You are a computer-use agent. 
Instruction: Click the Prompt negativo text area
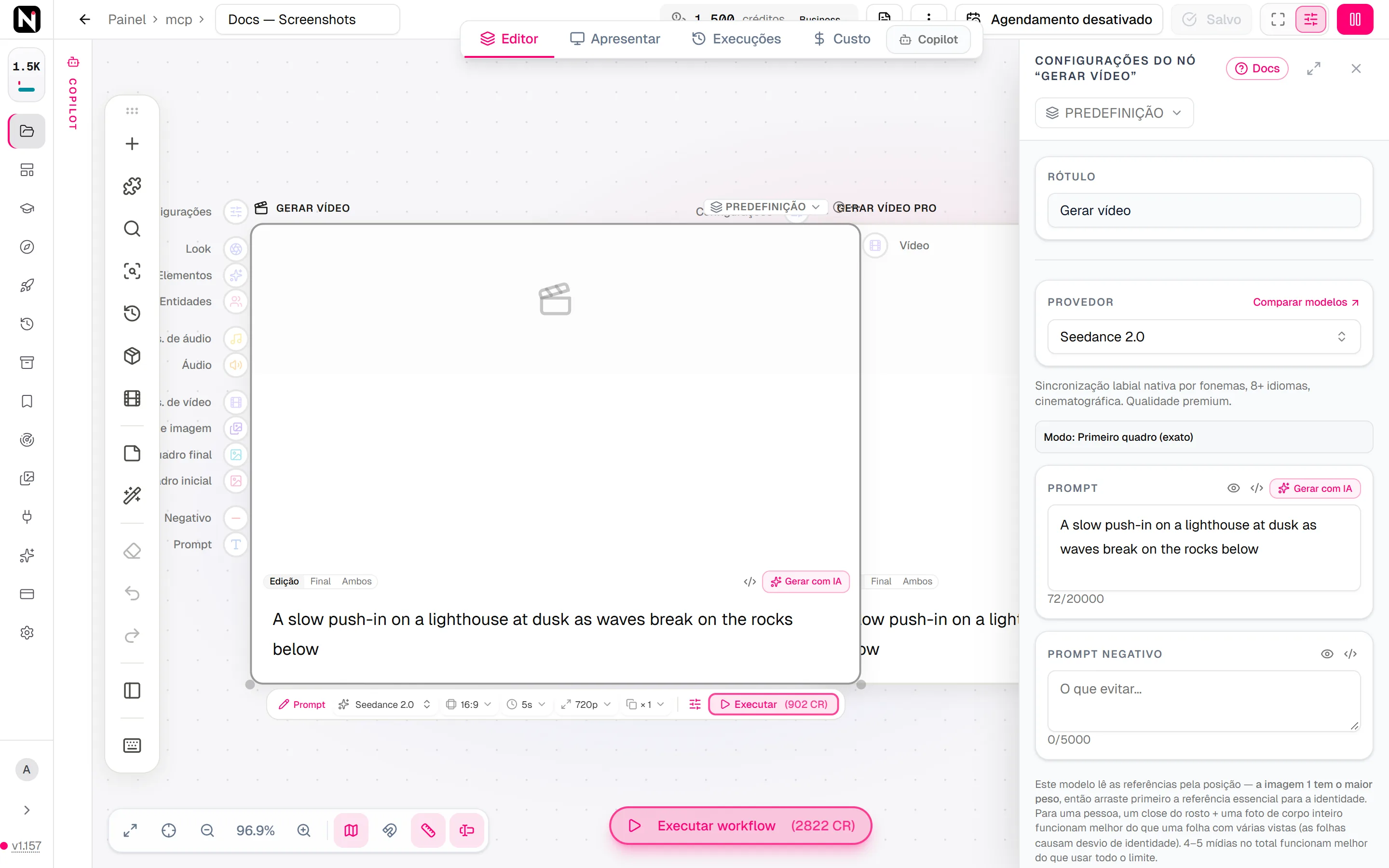[x=1204, y=701]
